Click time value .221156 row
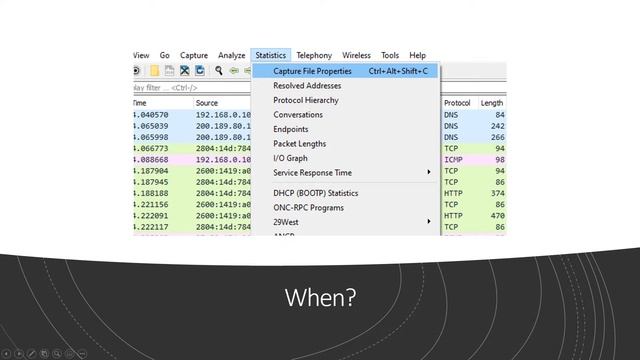The height and width of the screenshot is (360, 640). click(x=151, y=204)
